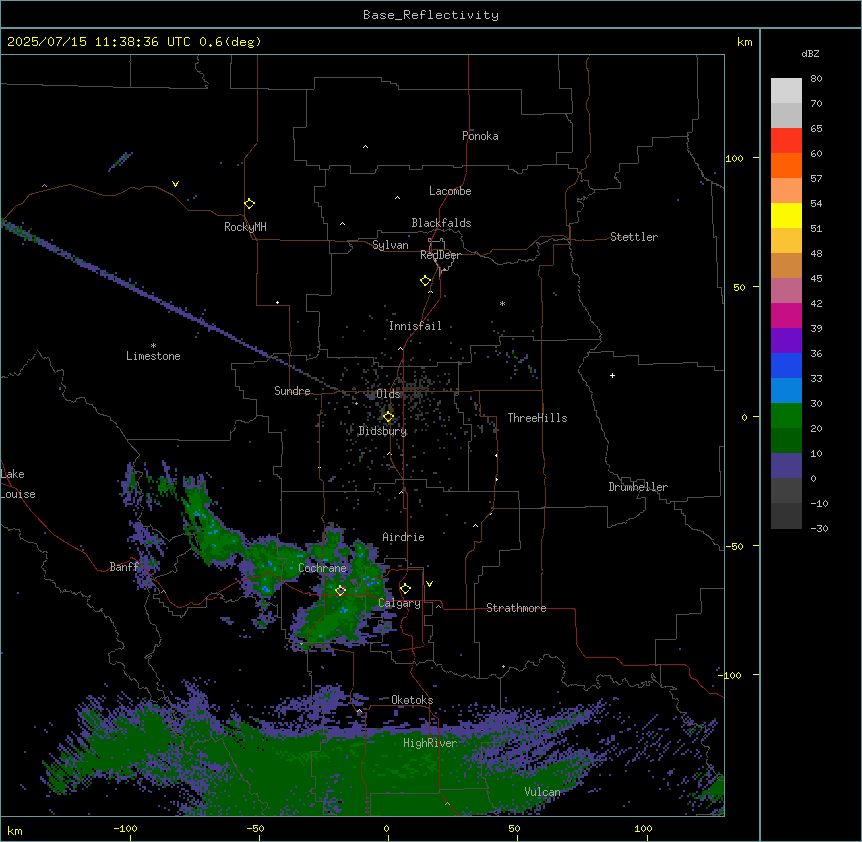Click the Stettler city label
Viewport: 862px width, 842px height.
tap(634, 237)
